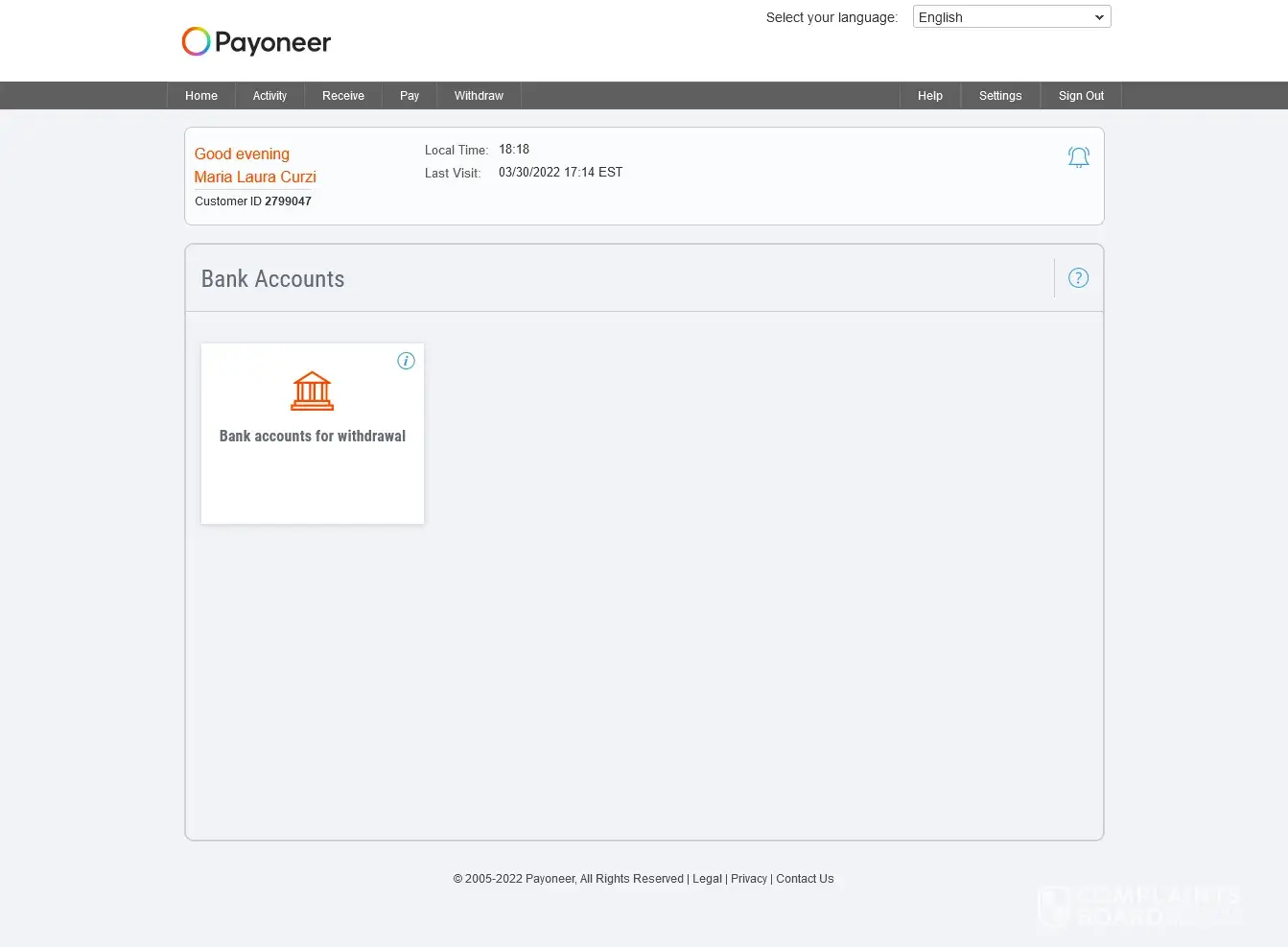This screenshot has width=1288, height=947.
Task: Open the Settings menu
Action: pos(1000,96)
